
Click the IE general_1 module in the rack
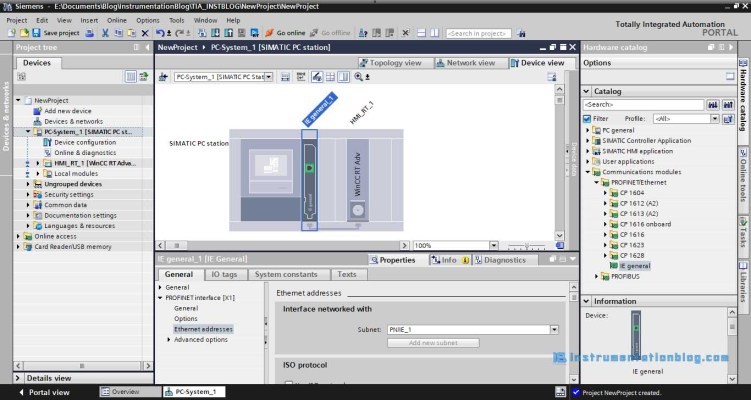pyautogui.click(x=309, y=180)
